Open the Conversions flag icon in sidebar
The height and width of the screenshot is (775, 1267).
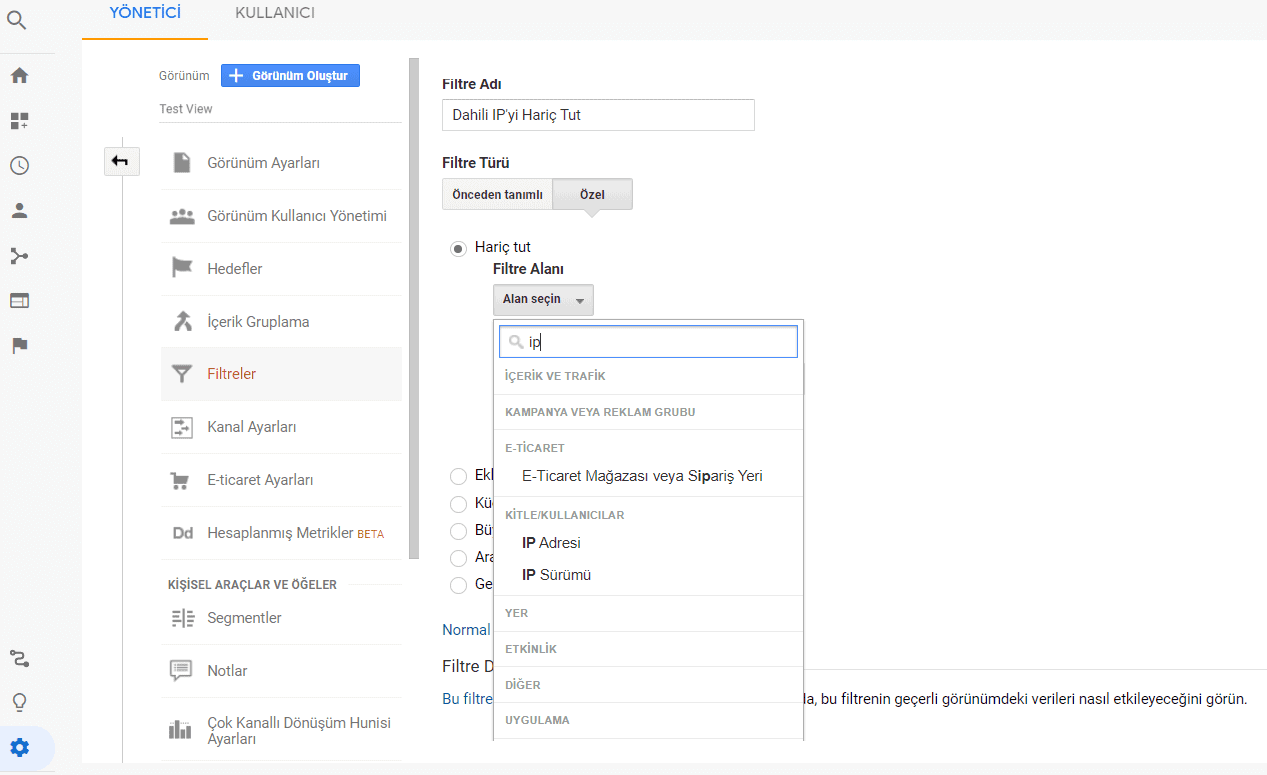pos(19,346)
